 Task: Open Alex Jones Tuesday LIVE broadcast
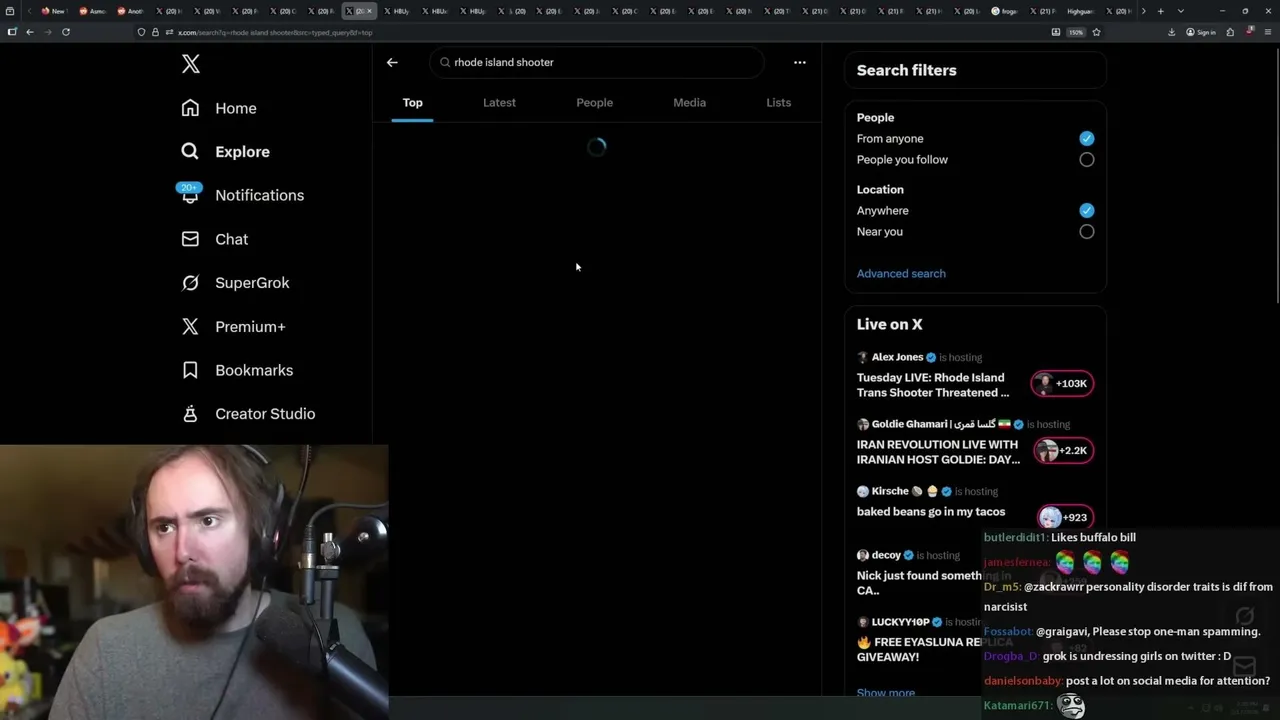932,385
